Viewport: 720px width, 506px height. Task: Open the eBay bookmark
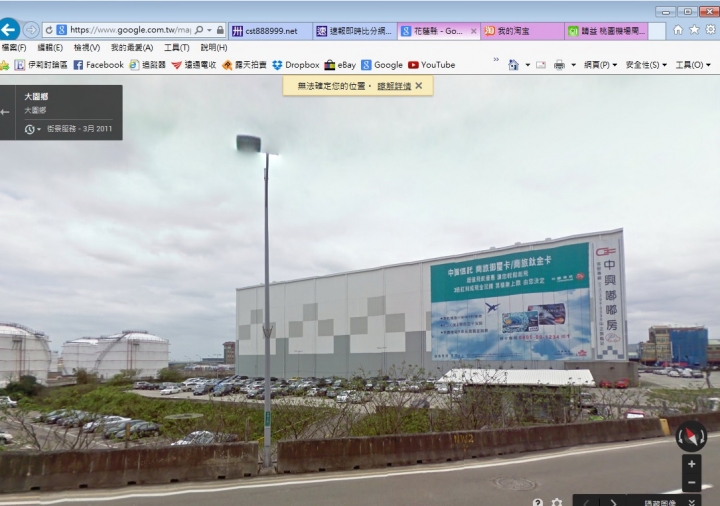pyautogui.click(x=340, y=65)
